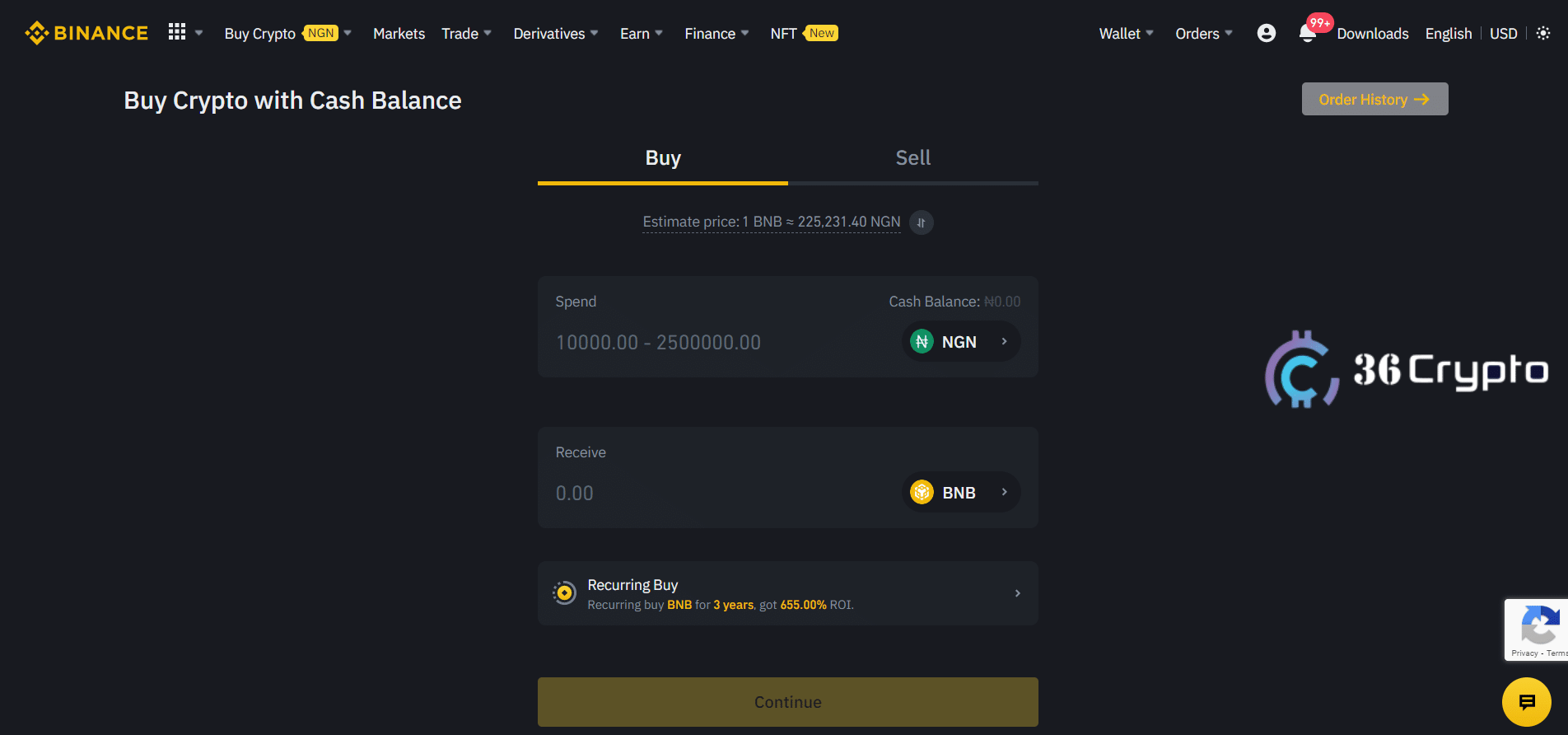Expand the Finance menu
The height and width of the screenshot is (735, 1568).
coord(716,34)
